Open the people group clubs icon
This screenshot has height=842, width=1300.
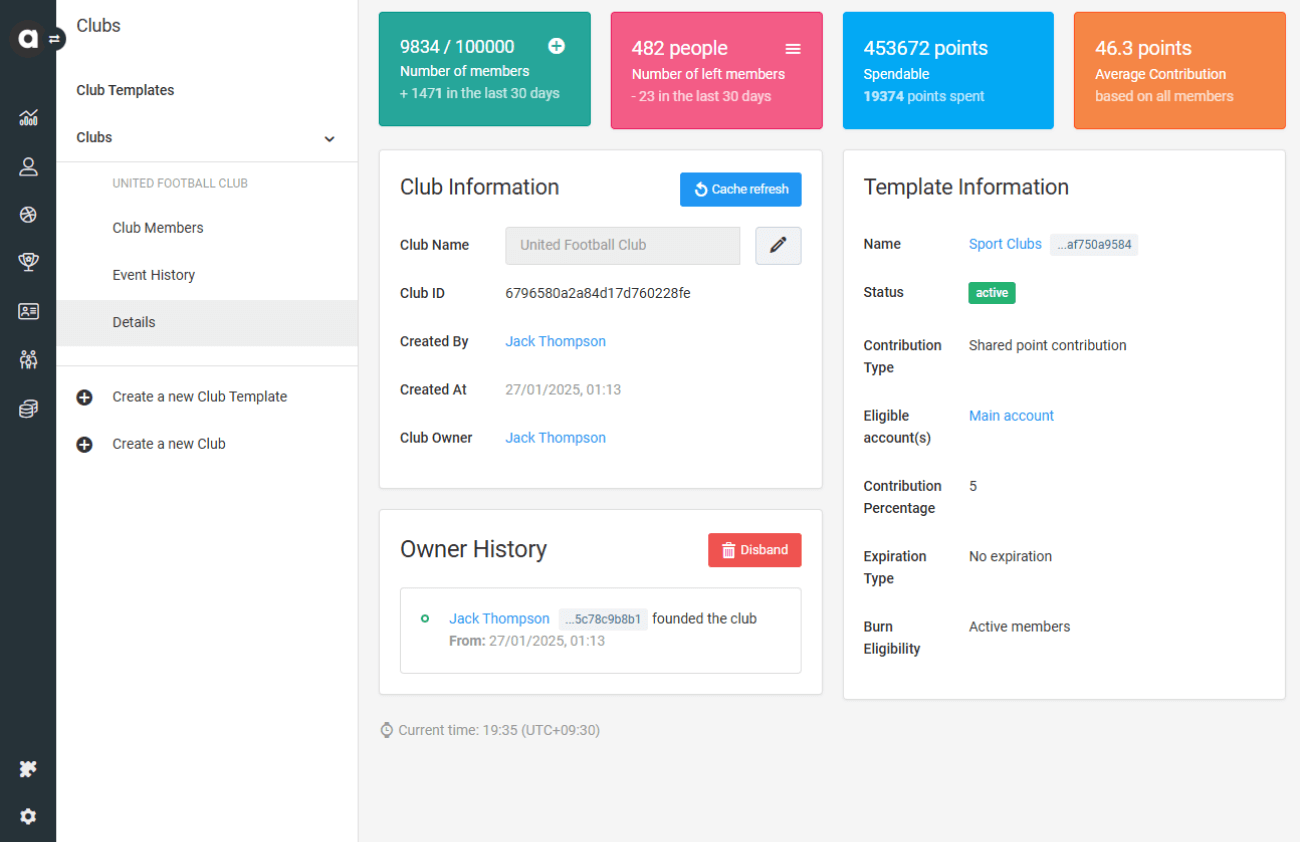click(28, 360)
